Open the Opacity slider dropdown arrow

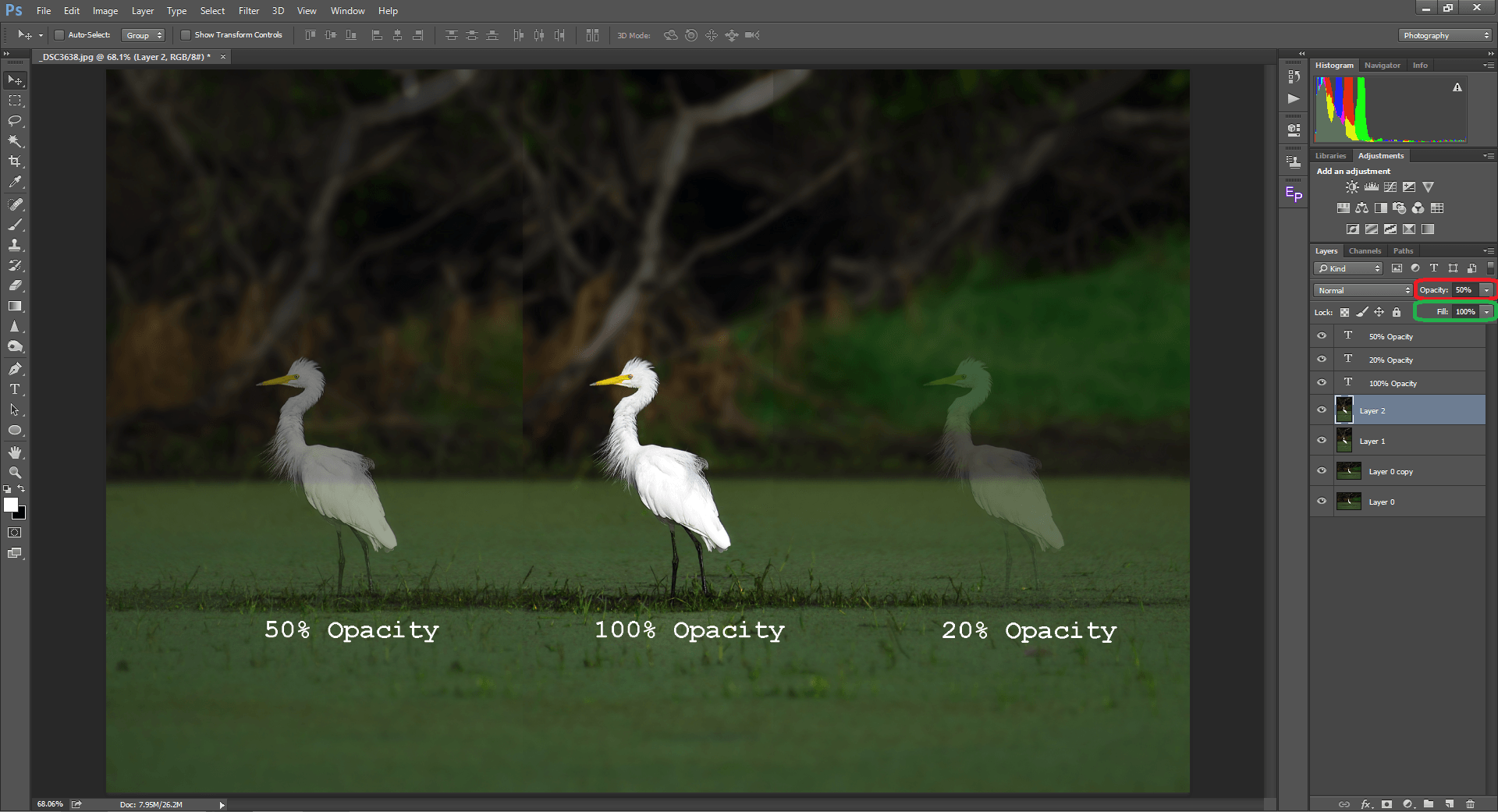[x=1486, y=290]
